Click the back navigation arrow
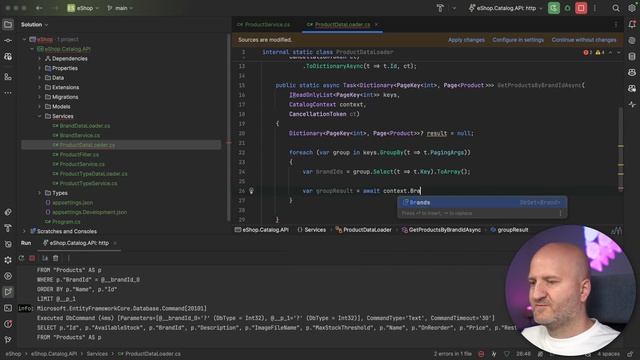640x360 pixels. [39, 8]
